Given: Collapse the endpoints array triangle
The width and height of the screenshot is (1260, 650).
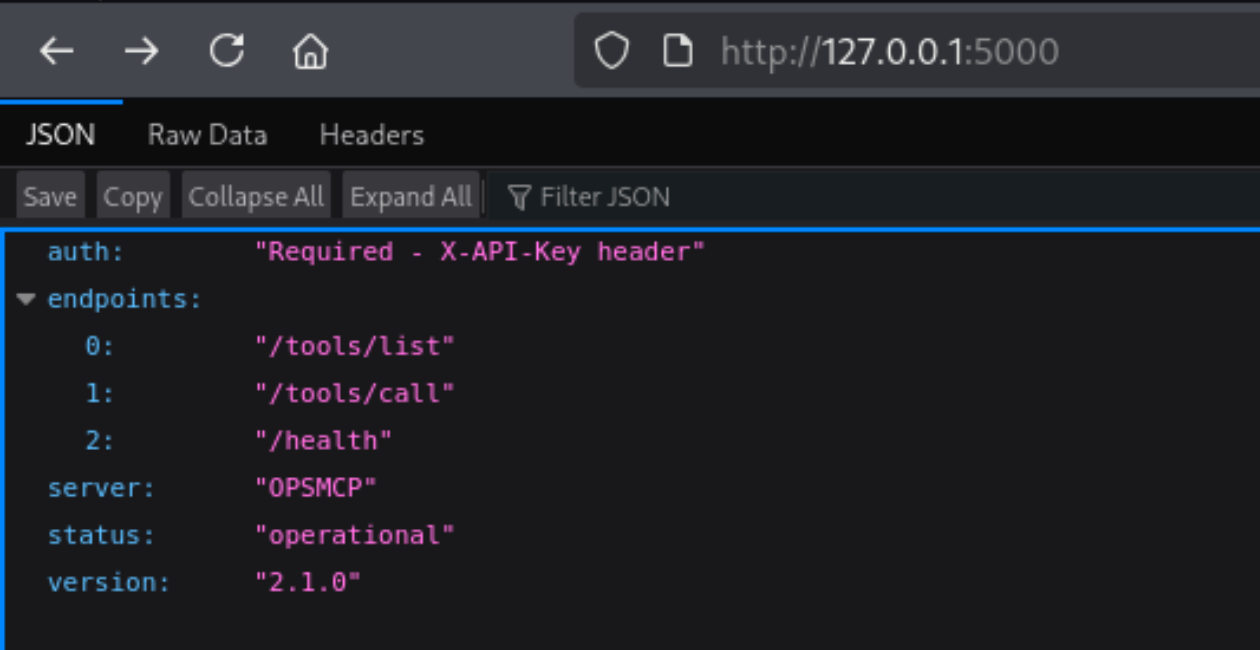Looking at the screenshot, I should 26,299.
